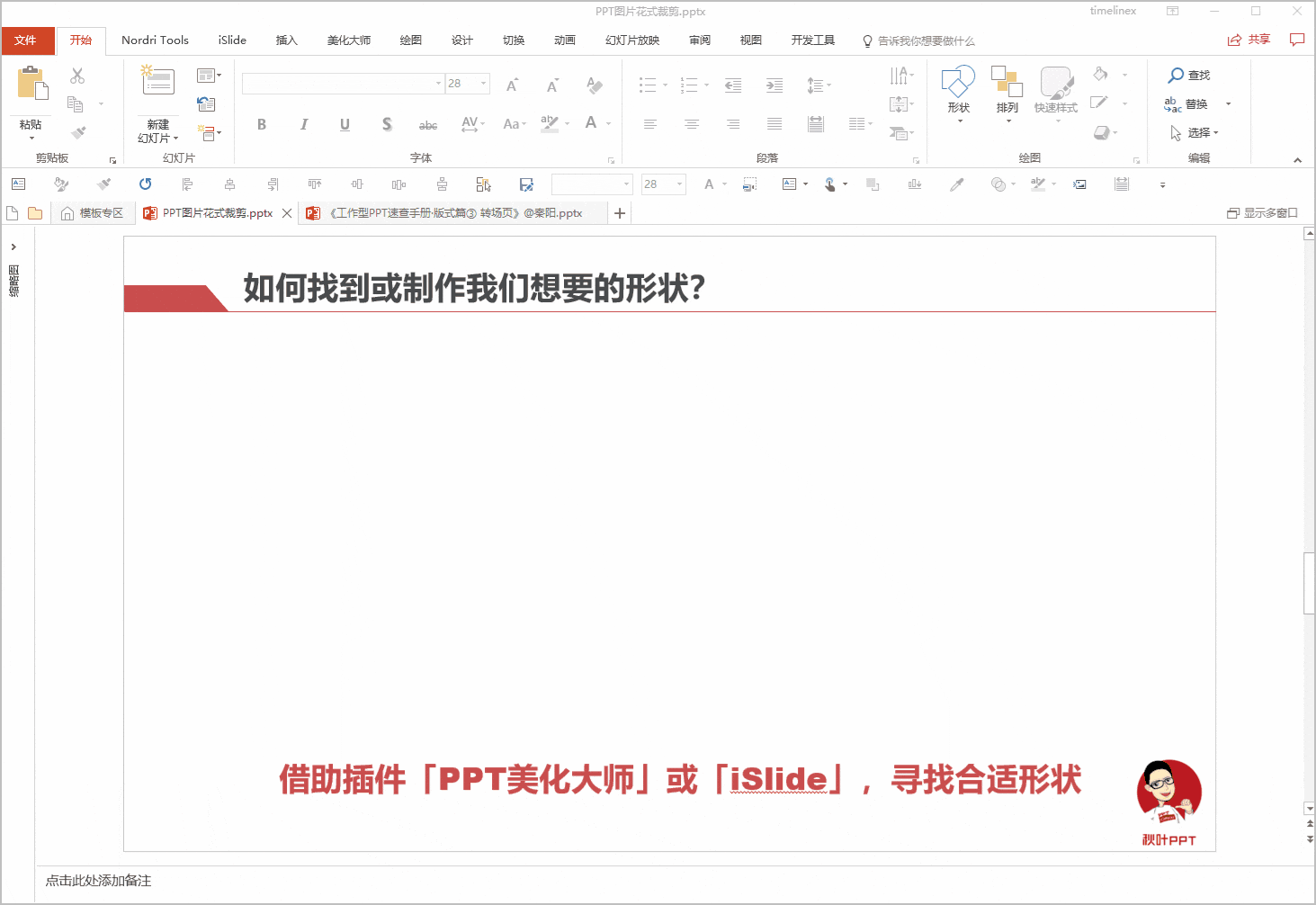The width and height of the screenshot is (1316, 905).
Task: Click the Decrease Indent icon
Action: click(733, 85)
